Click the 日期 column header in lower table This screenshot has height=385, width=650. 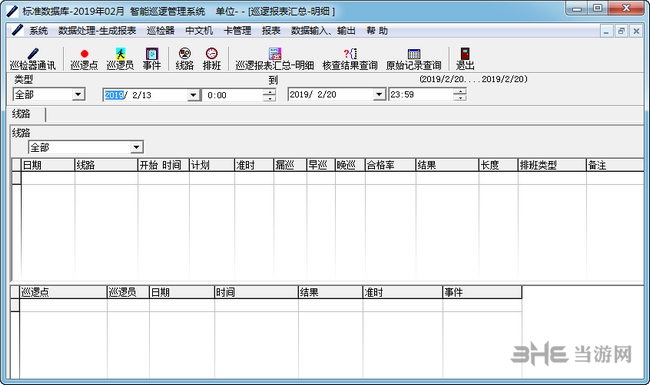(182, 292)
